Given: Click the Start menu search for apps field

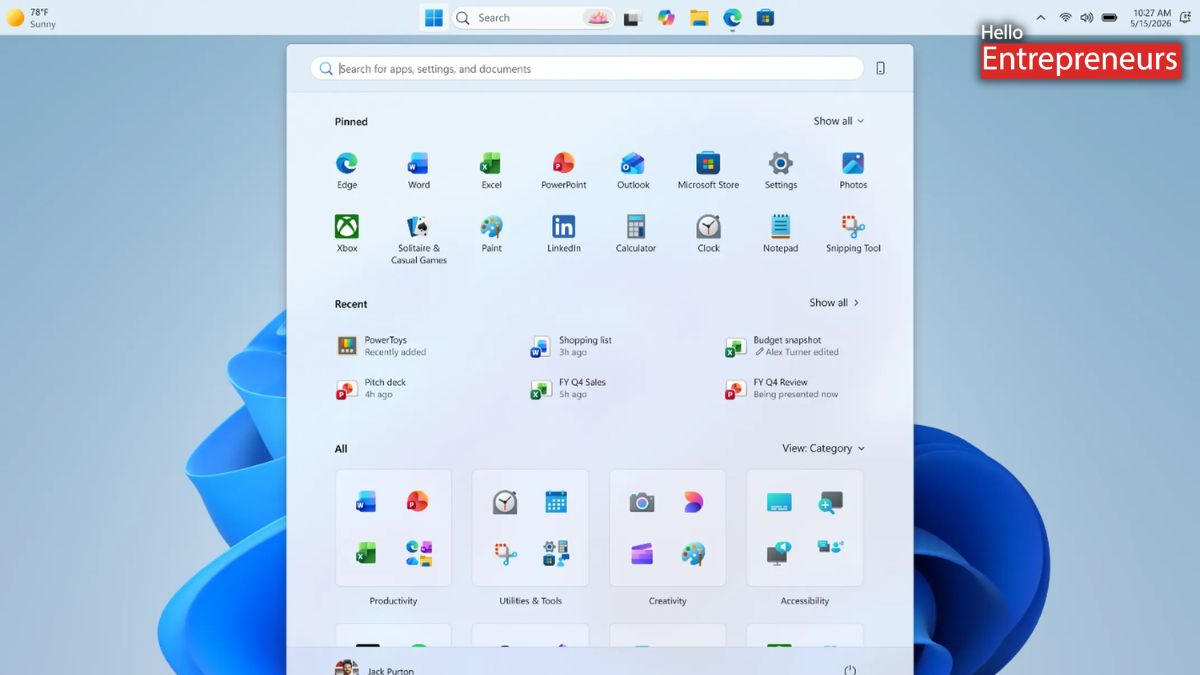Looking at the screenshot, I should click(x=587, y=68).
